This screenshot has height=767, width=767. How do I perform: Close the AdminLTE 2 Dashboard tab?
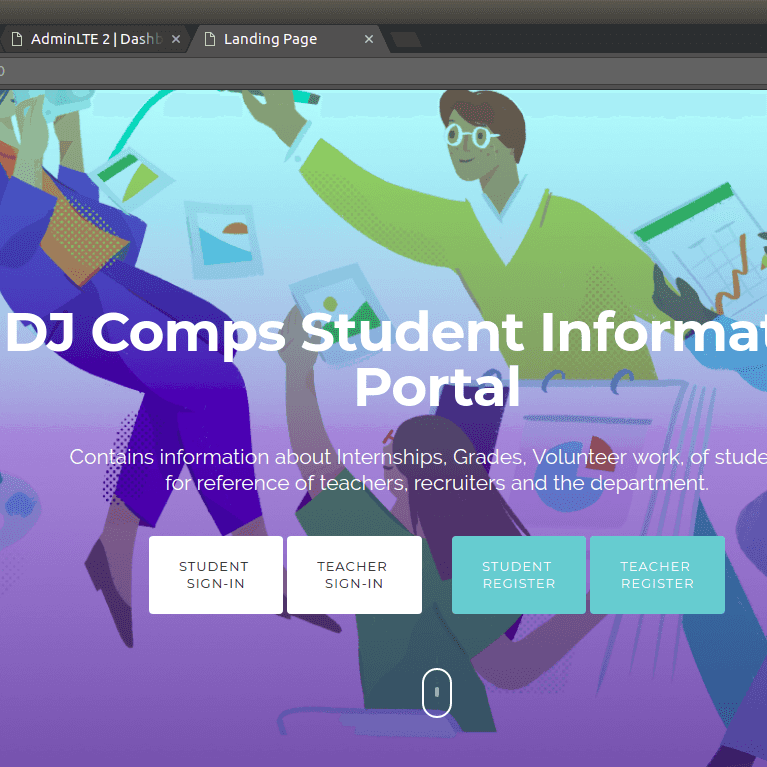tap(176, 39)
